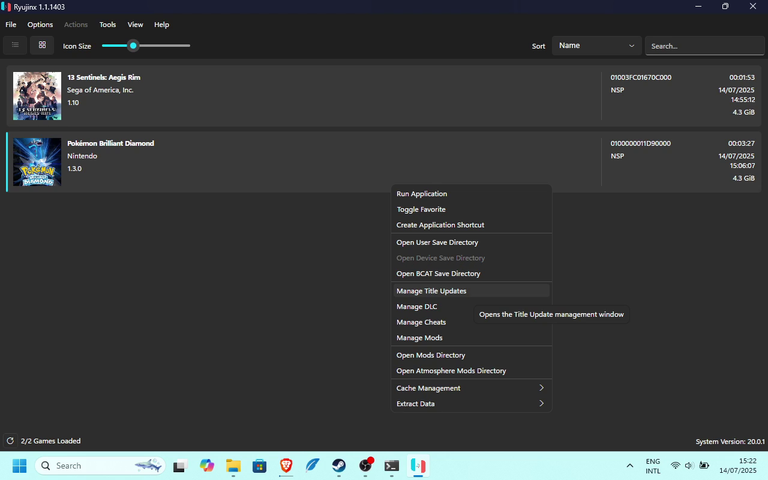The height and width of the screenshot is (480, 768).
Task: Open the Wi-Fi network tray icon
Action: click(x=675, y=466)
